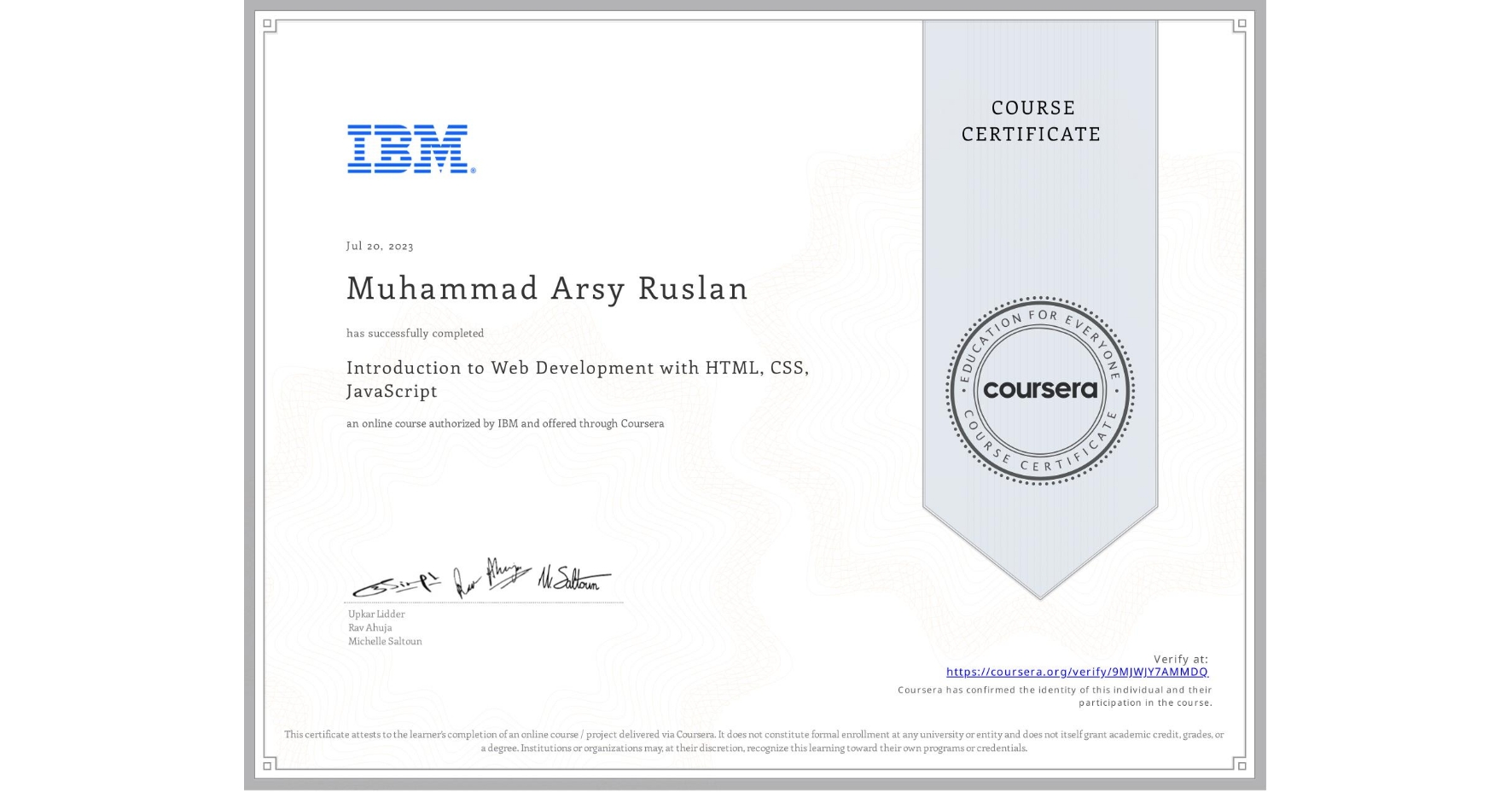Click the identity confirmation statement
1512x792 pixels.
[1055, 696]
